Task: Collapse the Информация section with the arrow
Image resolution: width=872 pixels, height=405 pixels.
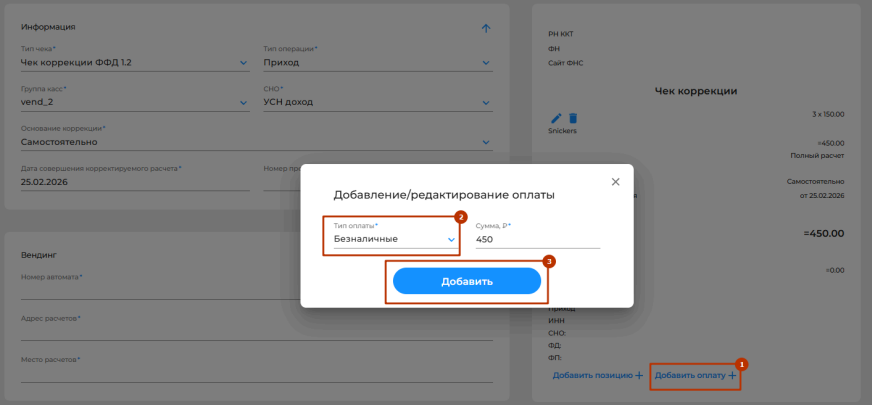Action: [x=486, y=28]
